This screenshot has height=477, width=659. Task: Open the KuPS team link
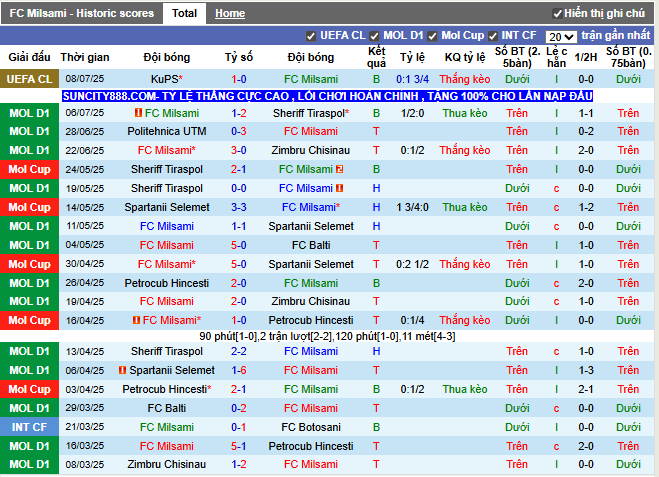tap(166, 79)
